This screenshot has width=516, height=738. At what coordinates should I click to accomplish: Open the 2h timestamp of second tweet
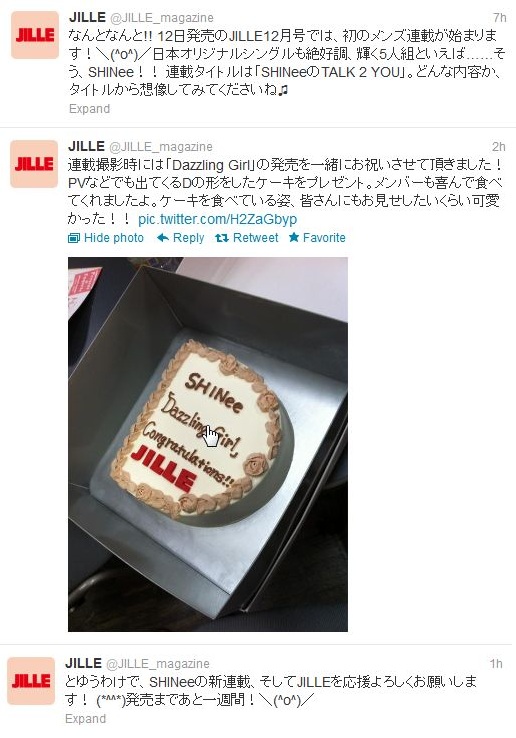pyautogui.click(x=499, y=146)
